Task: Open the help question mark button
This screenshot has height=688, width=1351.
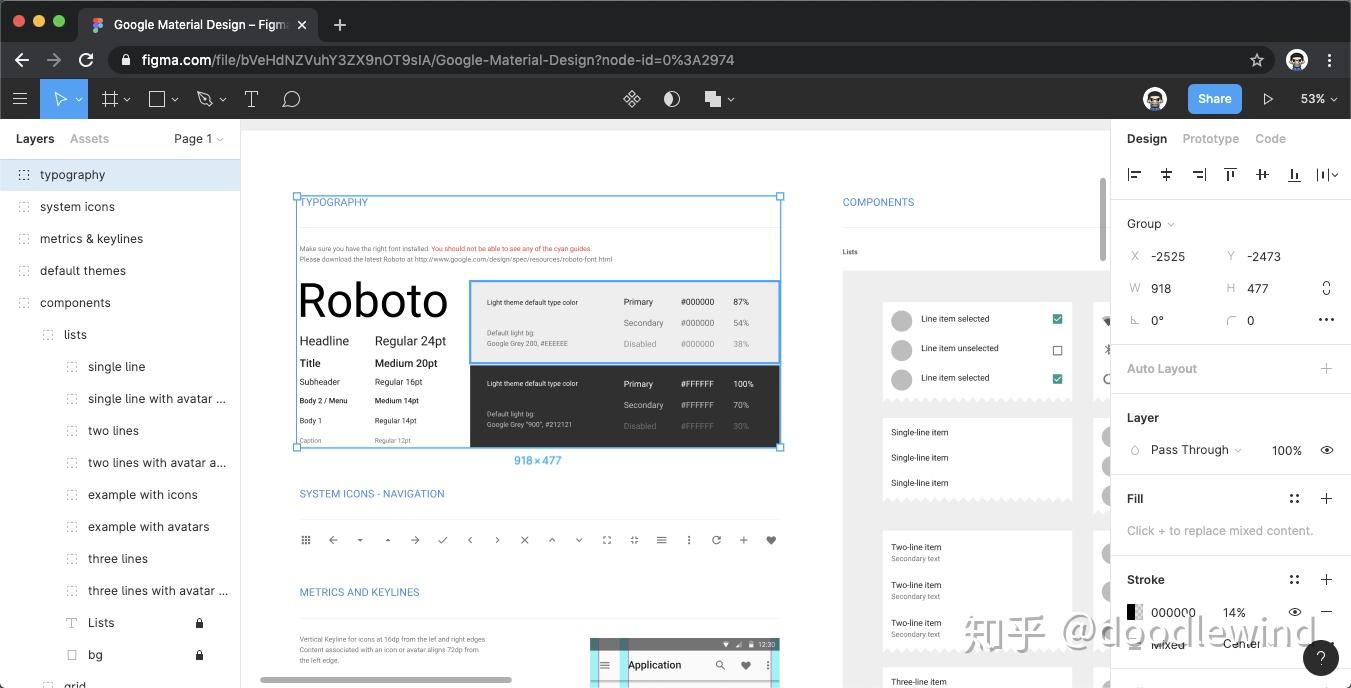Action: pyautogui.click(x=1321, y=658)
